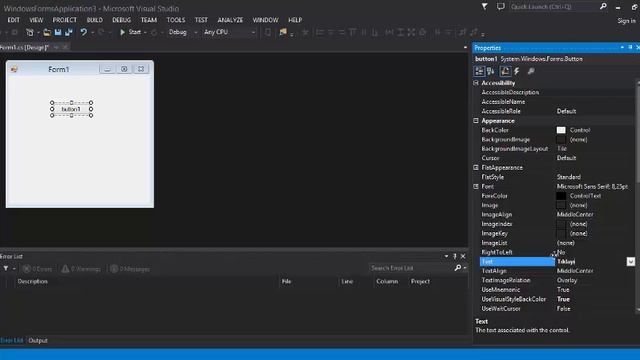Click the Property Pages wrench icon

click(x=531, y=71)
